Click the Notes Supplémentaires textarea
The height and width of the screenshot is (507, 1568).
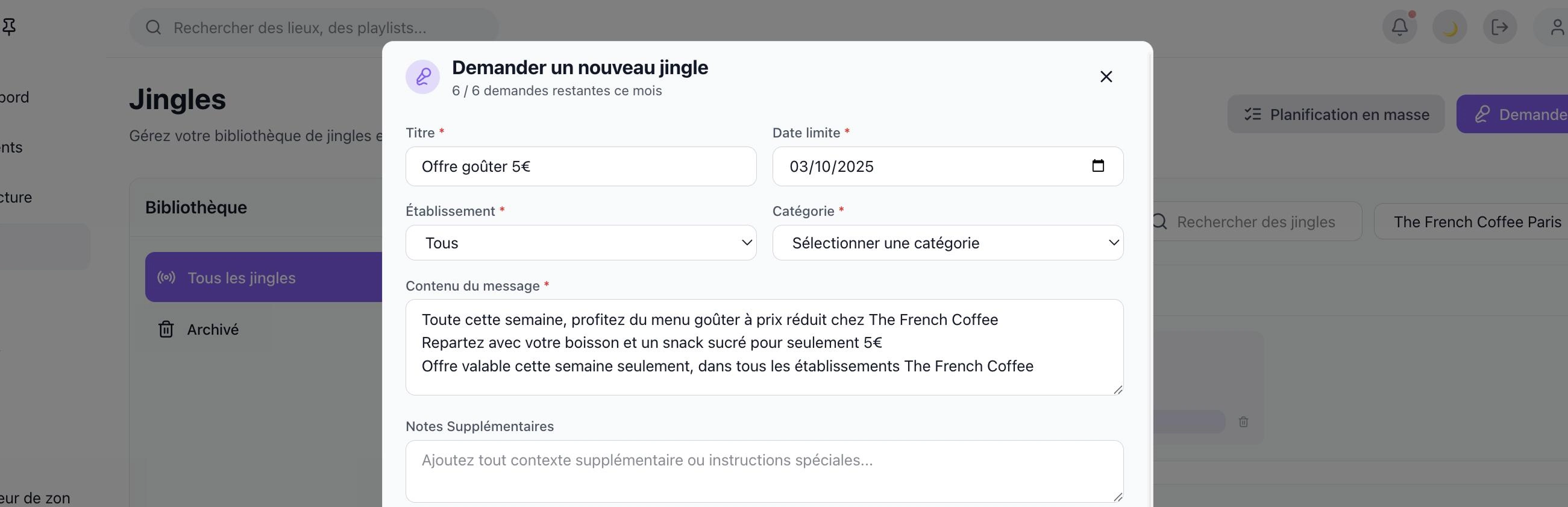coord(765,471)
